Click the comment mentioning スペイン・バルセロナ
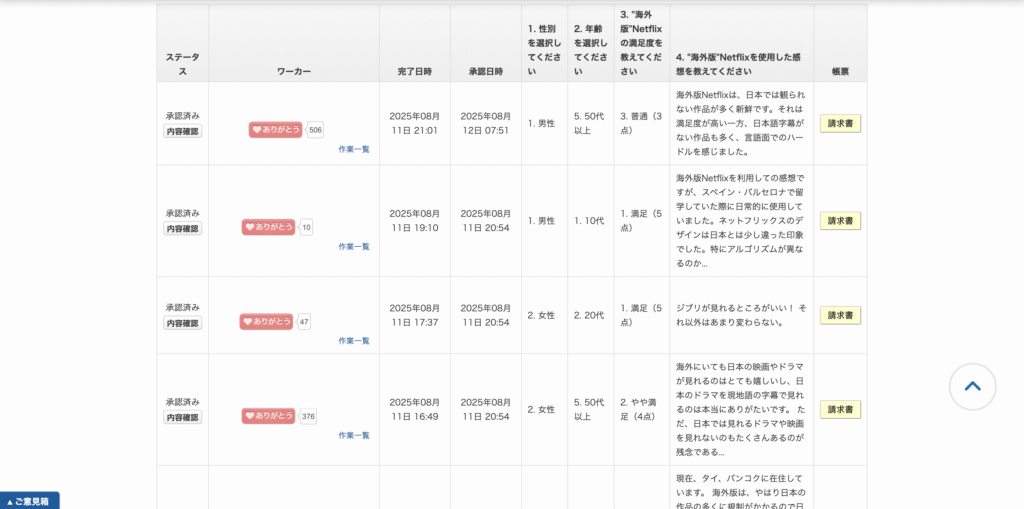The height and width of the screenshot is (509, 1024). click(741, 221)
